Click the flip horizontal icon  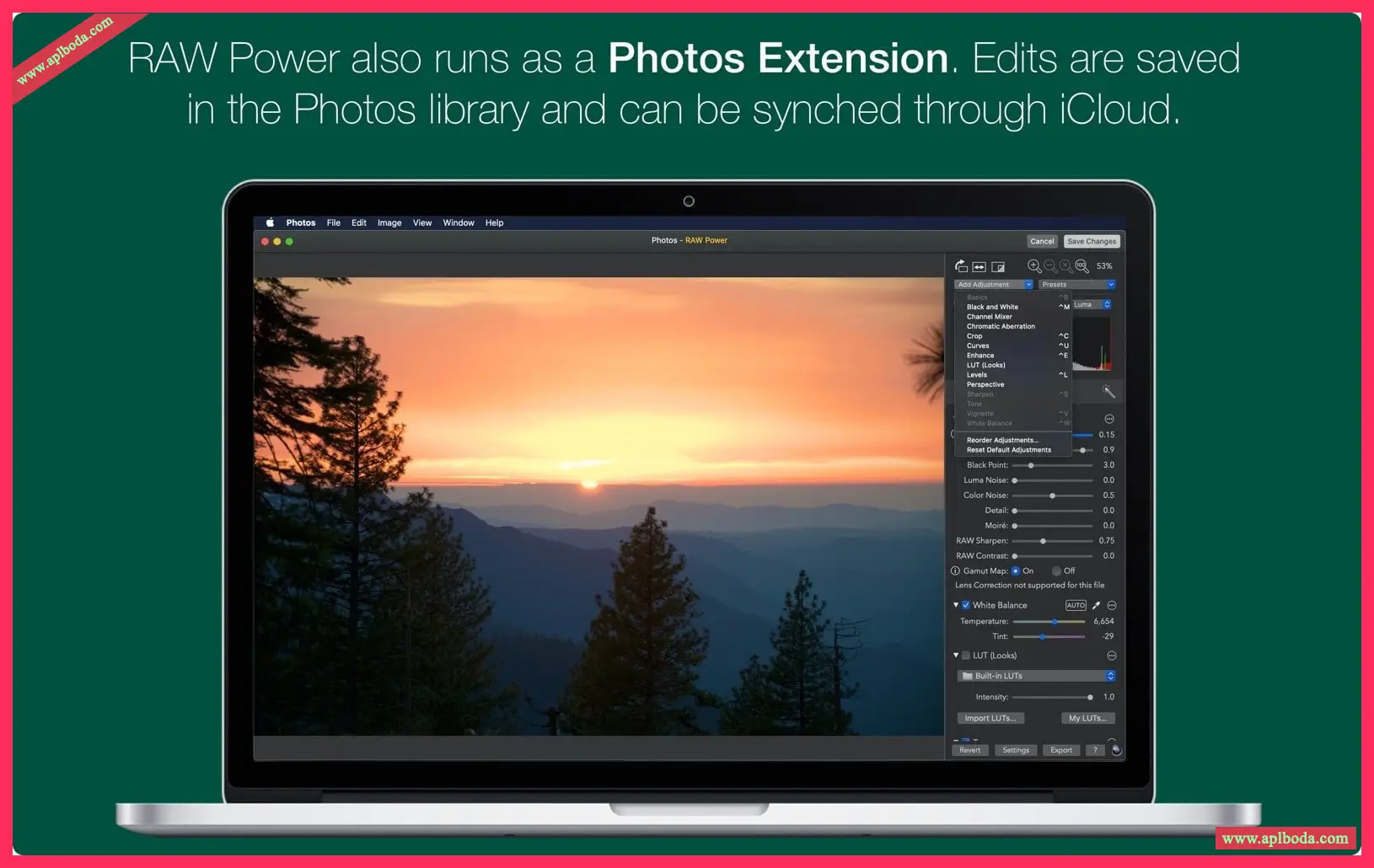[x=980, y=267]
